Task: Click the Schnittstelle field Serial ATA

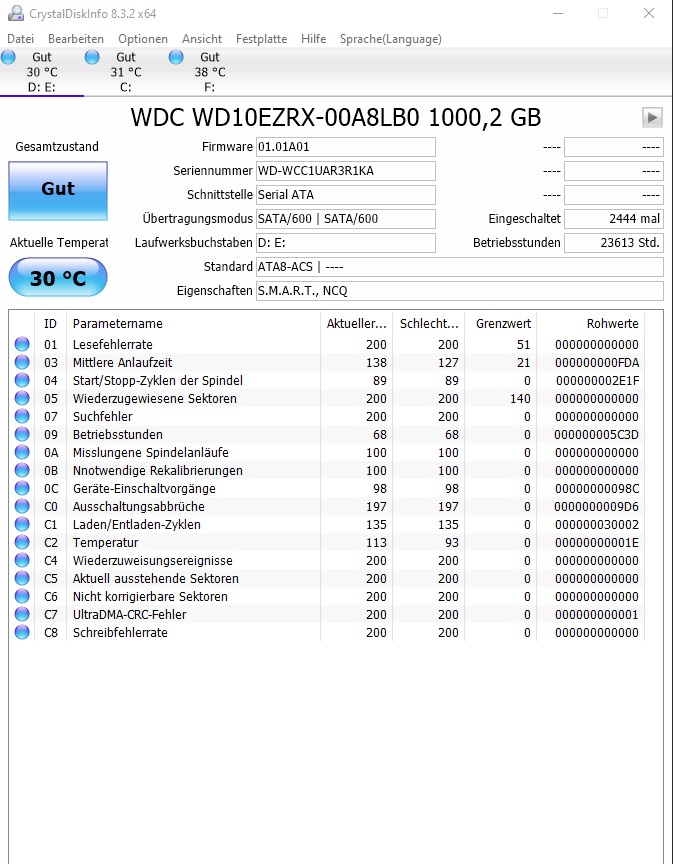Action: click(346, 195)
